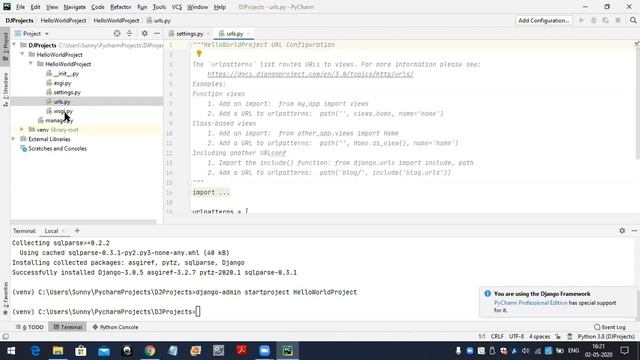640x360 pixels.
Task: Click the Locate opened file target icon
Action: tap(117, 33)
